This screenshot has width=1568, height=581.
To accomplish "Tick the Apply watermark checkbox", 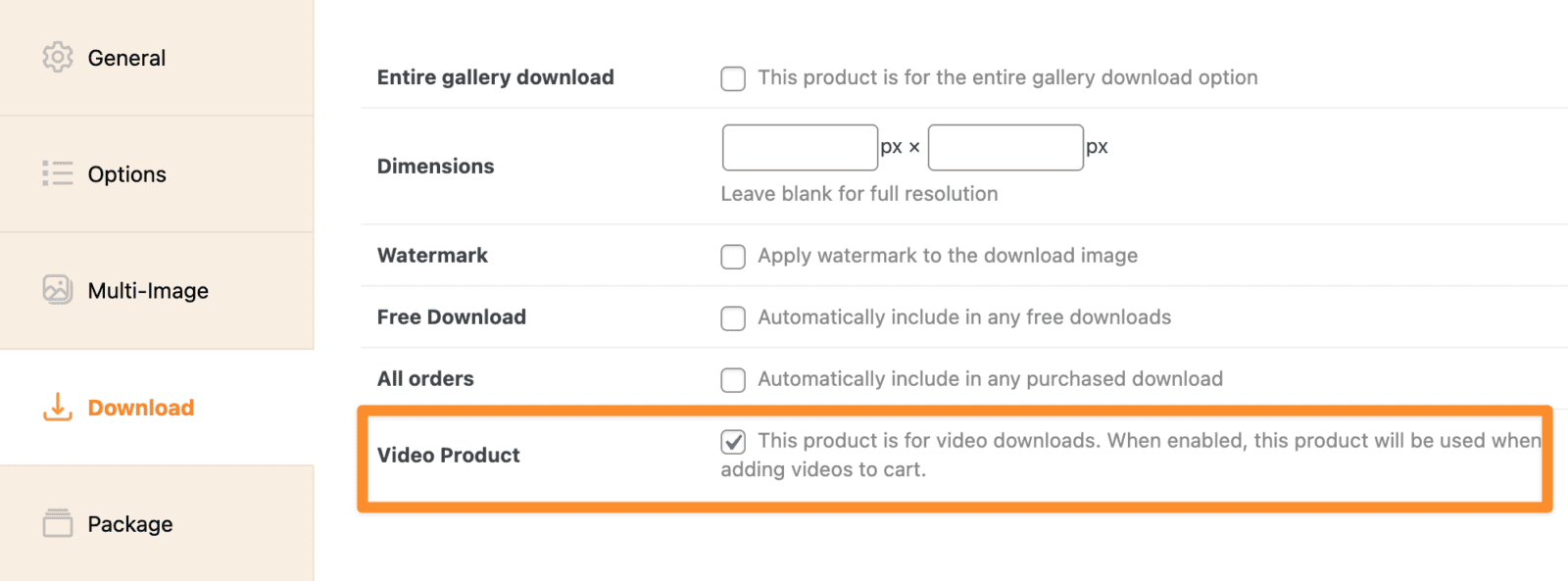I will (x=733, y=257).
